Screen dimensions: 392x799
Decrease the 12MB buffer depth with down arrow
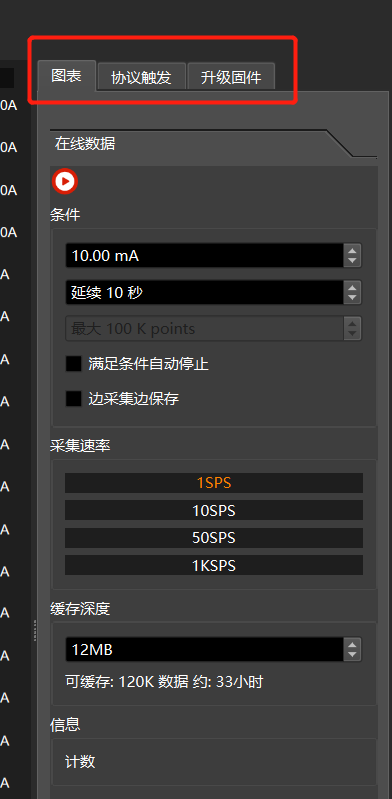(x=352, y=655)
